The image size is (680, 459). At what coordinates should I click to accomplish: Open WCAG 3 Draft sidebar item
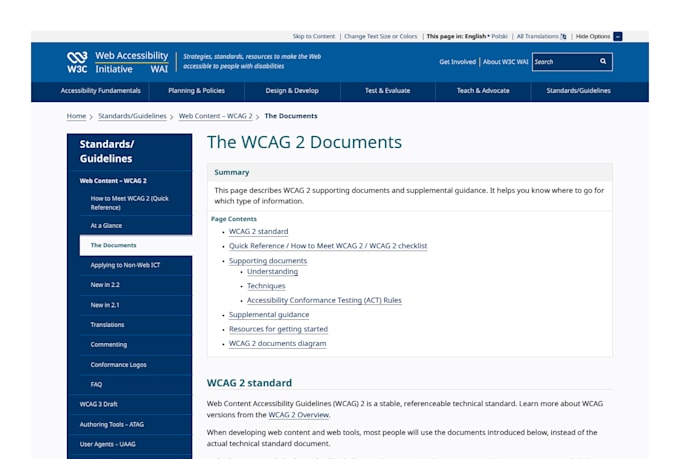click(98, 404)
